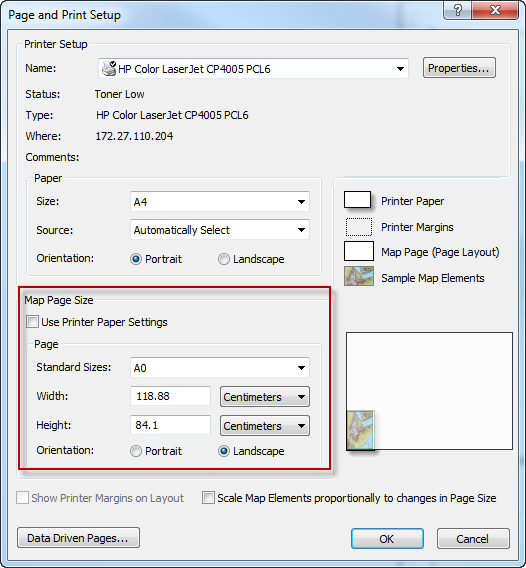Open the printer Name dropdown
The image size is (526, 568).
point(253,68)
